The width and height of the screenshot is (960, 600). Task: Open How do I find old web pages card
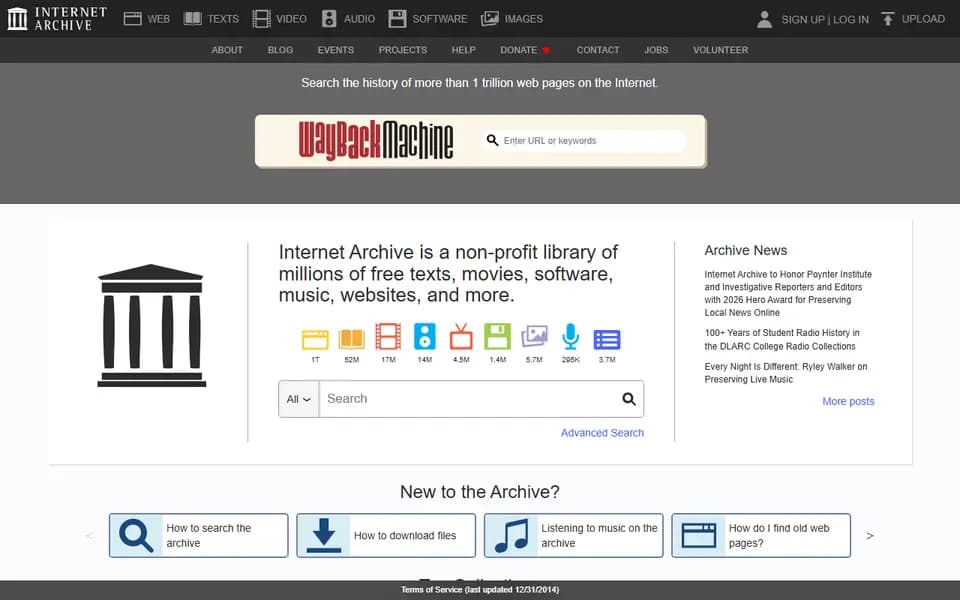(x=761, y=536)
